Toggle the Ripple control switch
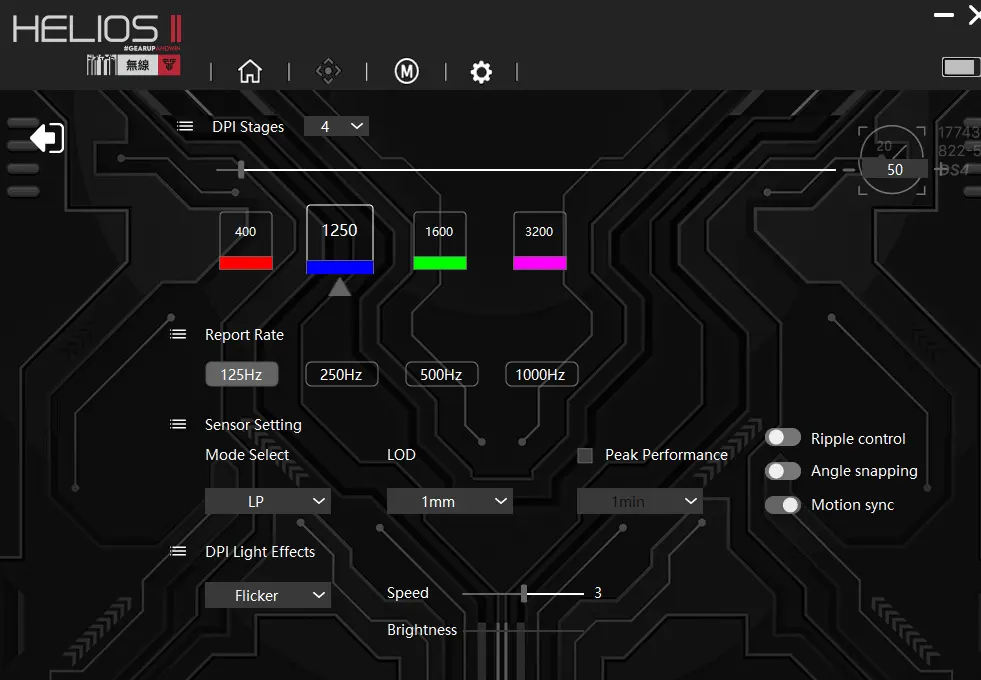The height and width of the screenshot is (680, 981). 783,437
